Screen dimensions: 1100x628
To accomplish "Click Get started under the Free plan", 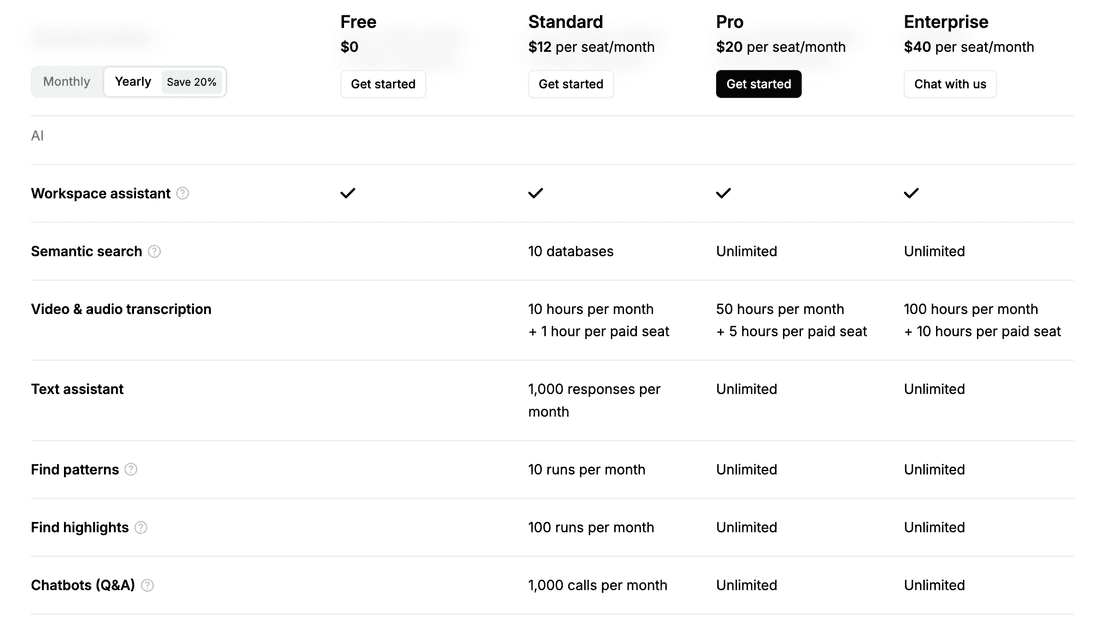I will pos(383,84).
